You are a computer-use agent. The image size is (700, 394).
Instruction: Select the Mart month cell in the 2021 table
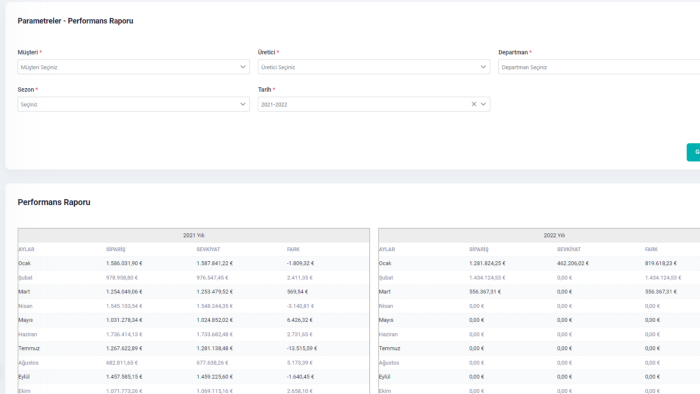click(24, 292)
